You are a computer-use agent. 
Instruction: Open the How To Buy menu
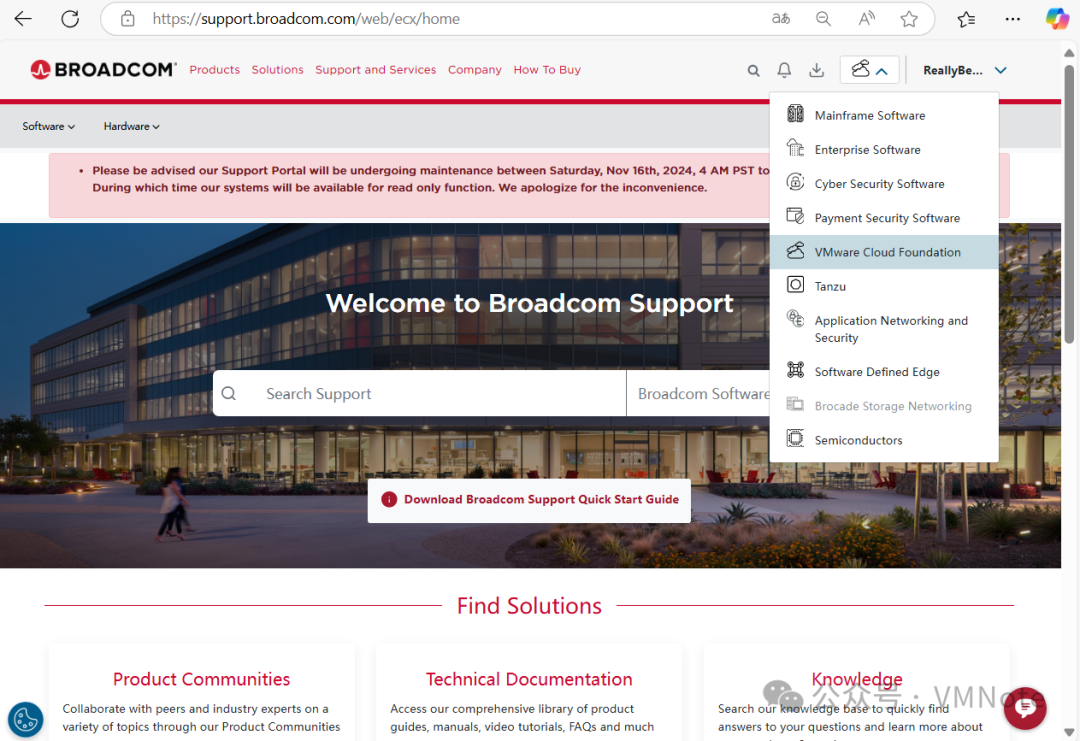click(x=547, y=70)
